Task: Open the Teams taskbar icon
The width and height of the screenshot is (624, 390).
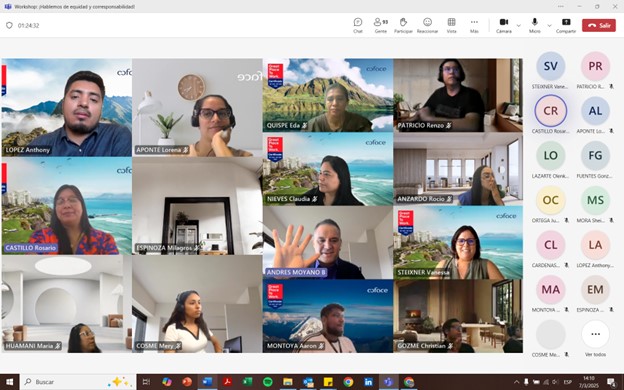Action: 388,382
